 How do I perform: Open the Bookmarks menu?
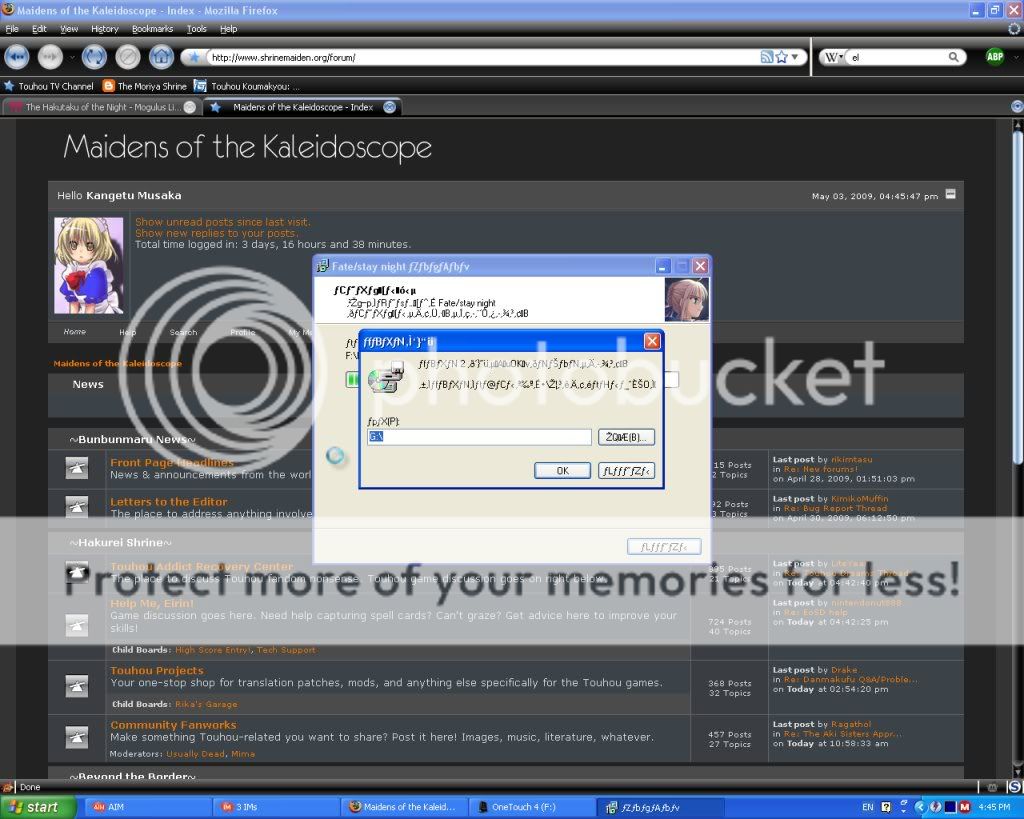point(152,29)
